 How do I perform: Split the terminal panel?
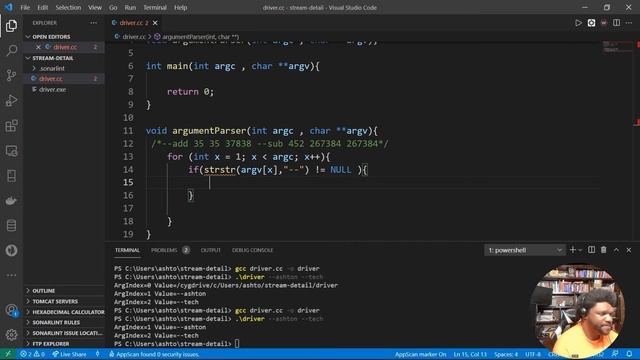coord(591,250)
